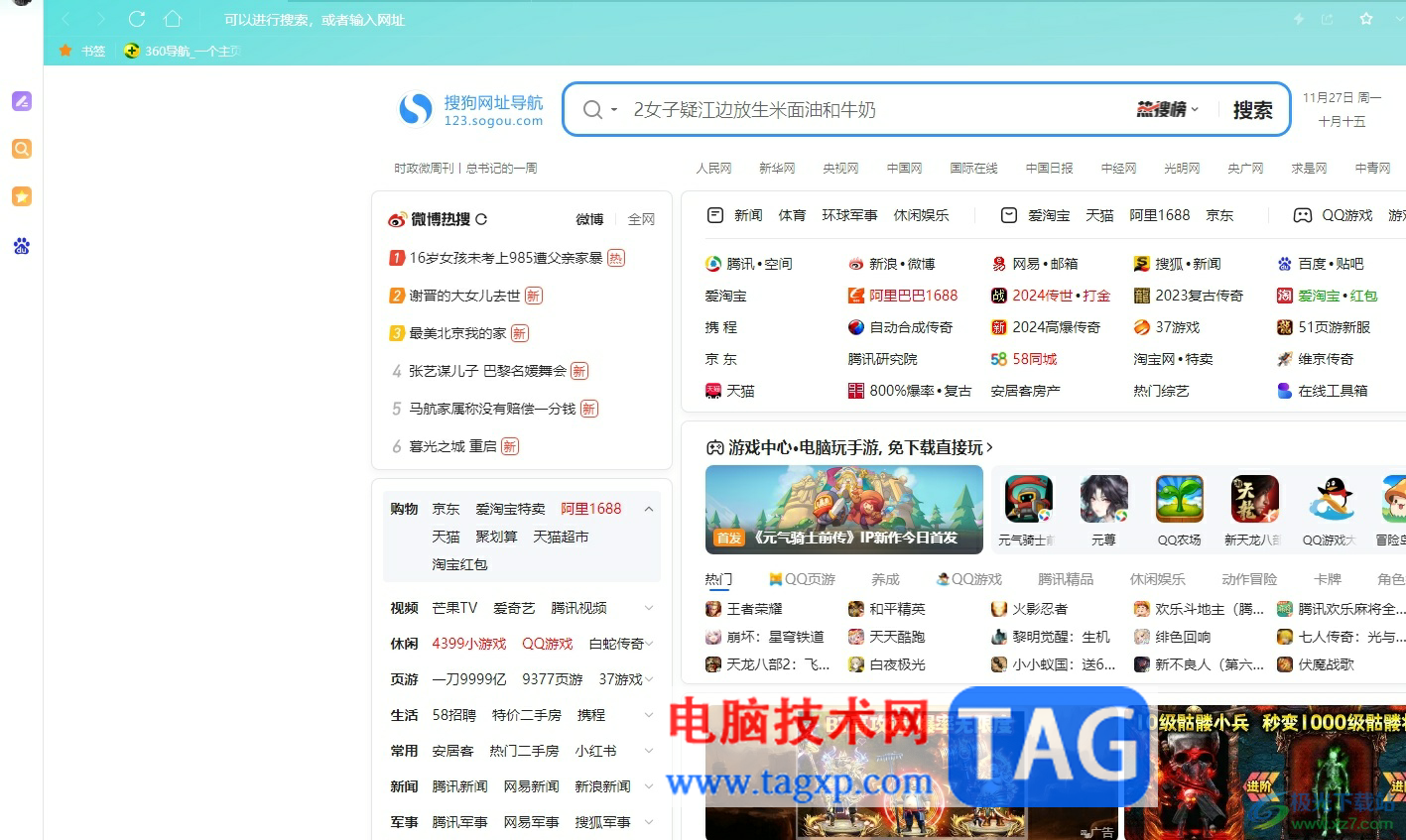Select the 养成 games tab
The image size is (1406, 840).
(885, 579)
